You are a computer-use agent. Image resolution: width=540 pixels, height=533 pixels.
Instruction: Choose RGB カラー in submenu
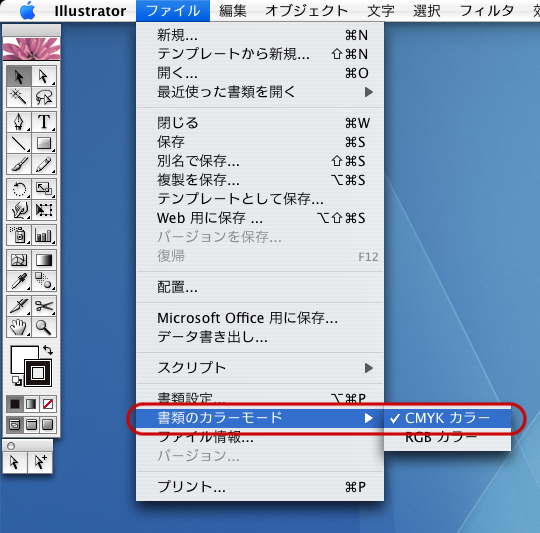pos(447,437)
